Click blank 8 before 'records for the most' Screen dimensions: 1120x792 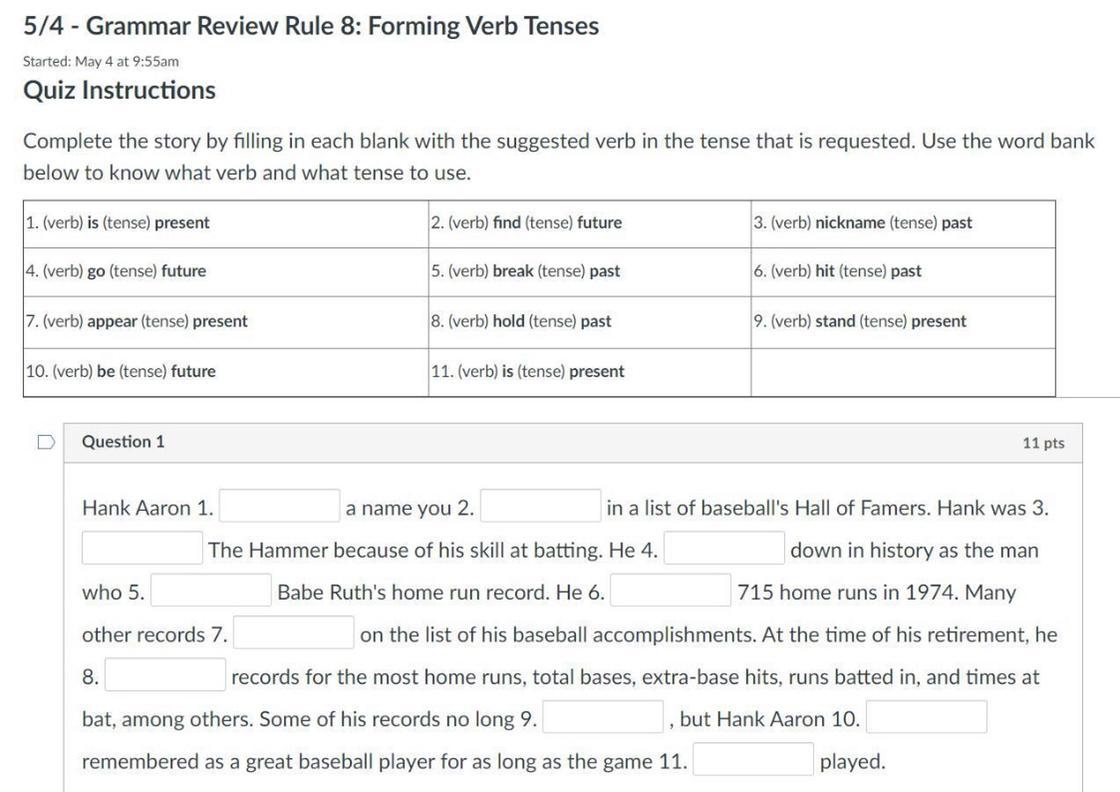pos(166,676)
